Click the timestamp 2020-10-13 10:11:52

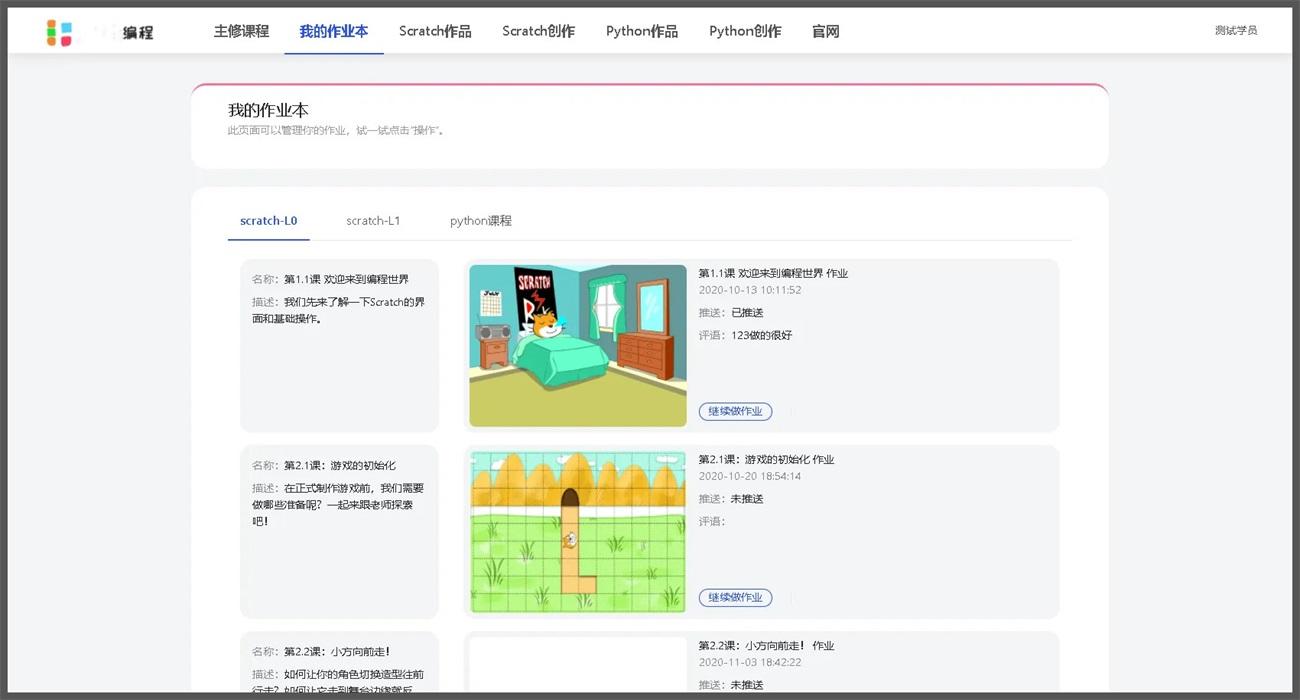[x=750, y=290]
